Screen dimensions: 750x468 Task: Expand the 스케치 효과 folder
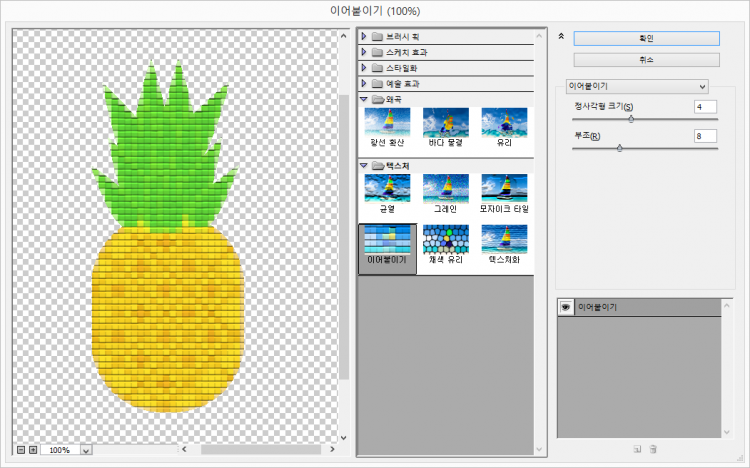[364, 52]
